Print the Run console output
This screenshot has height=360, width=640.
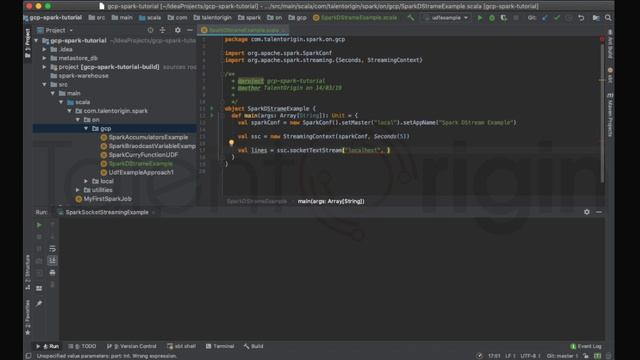pos(52,272)
